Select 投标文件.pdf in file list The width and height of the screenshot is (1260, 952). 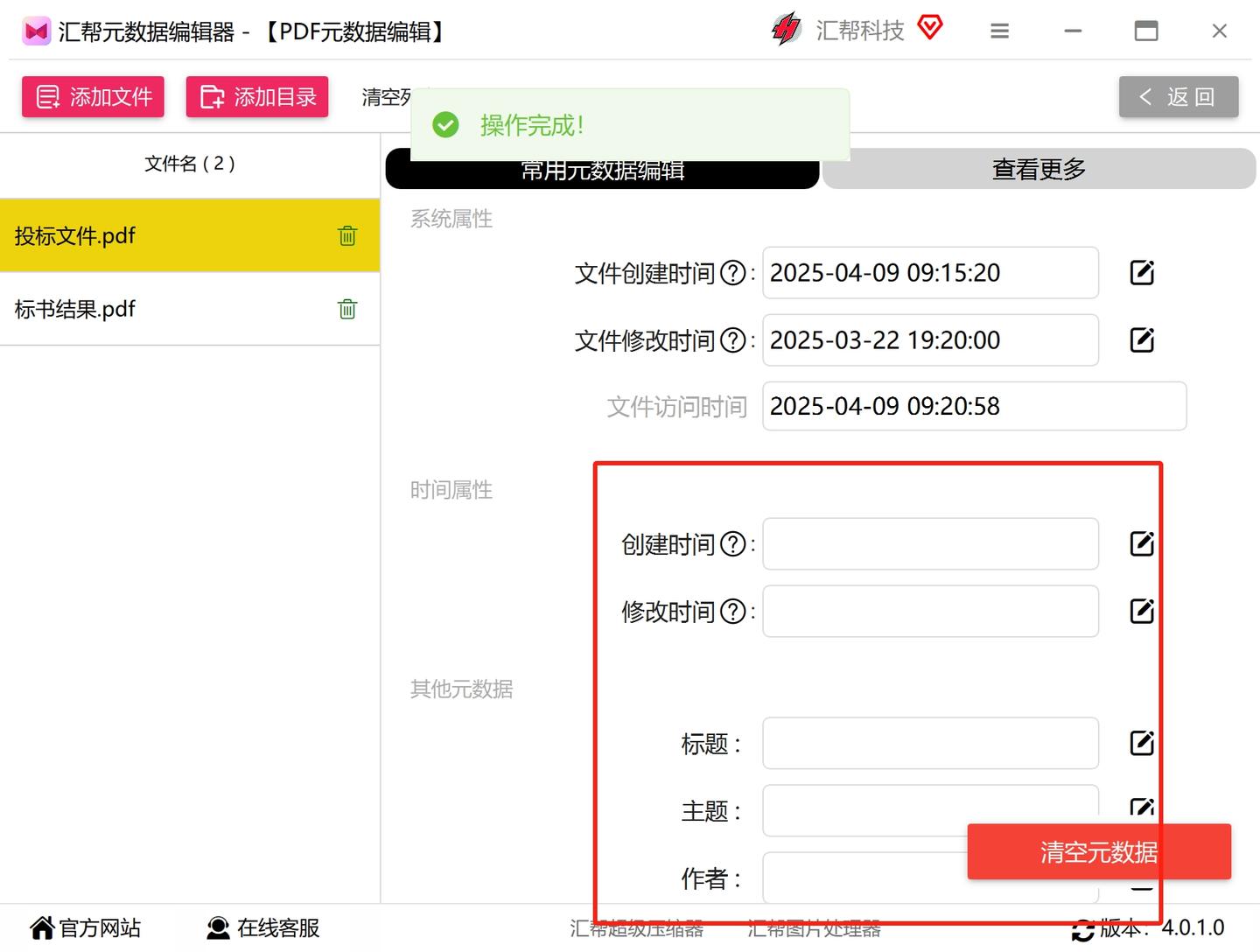pos(190,235)
